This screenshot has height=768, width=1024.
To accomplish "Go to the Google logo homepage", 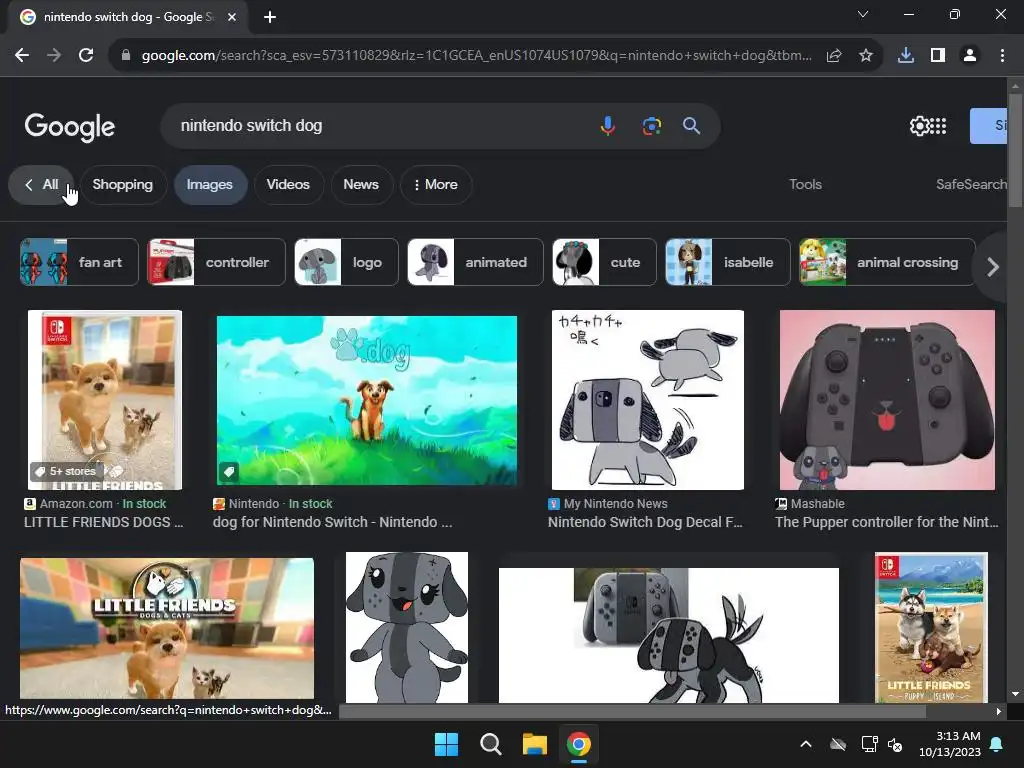I will [x=70, y=126].
